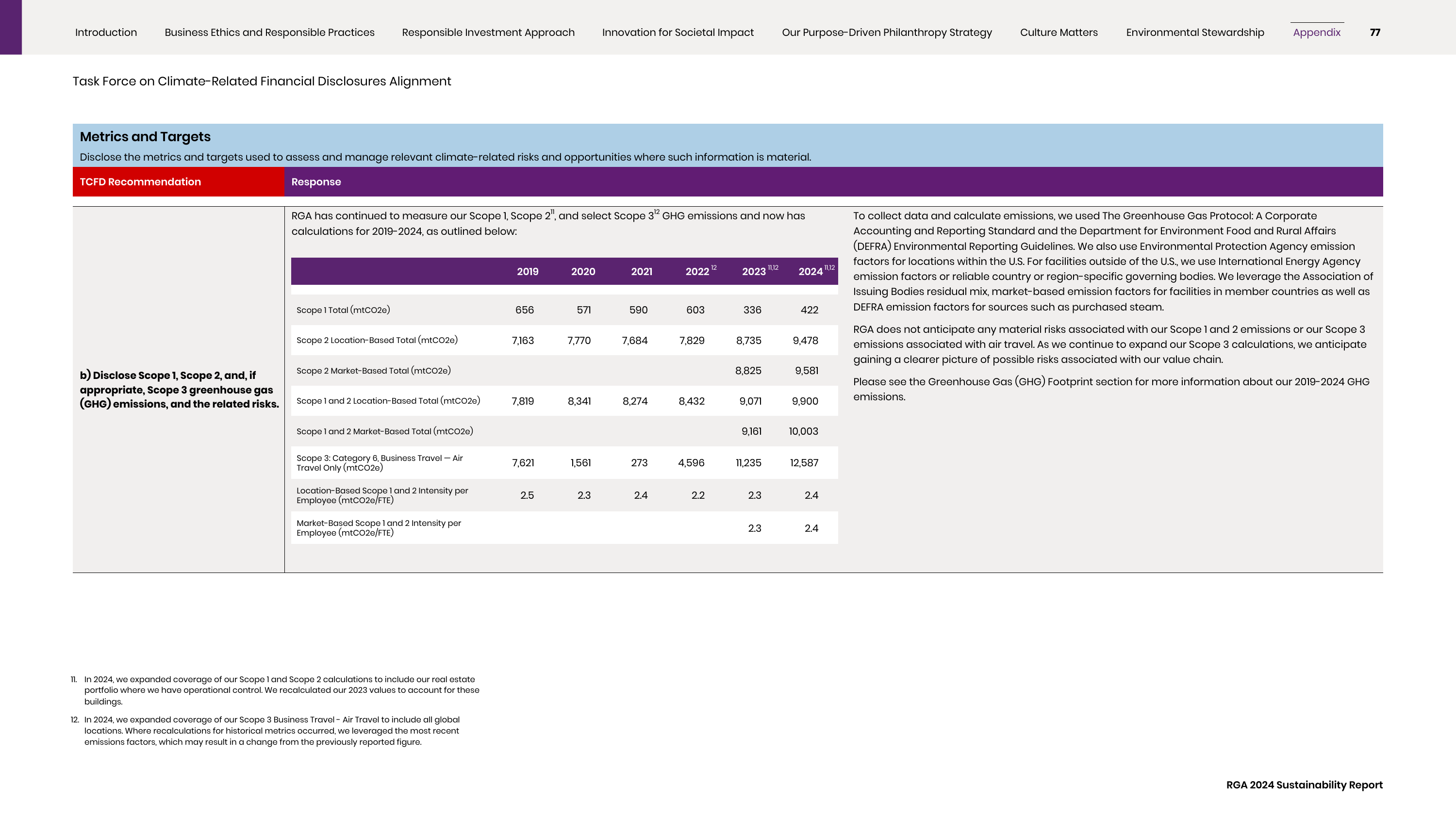The image size is (1456, 819).
Task: Click the value 10,003 in the table
Action: click(803, 431)
